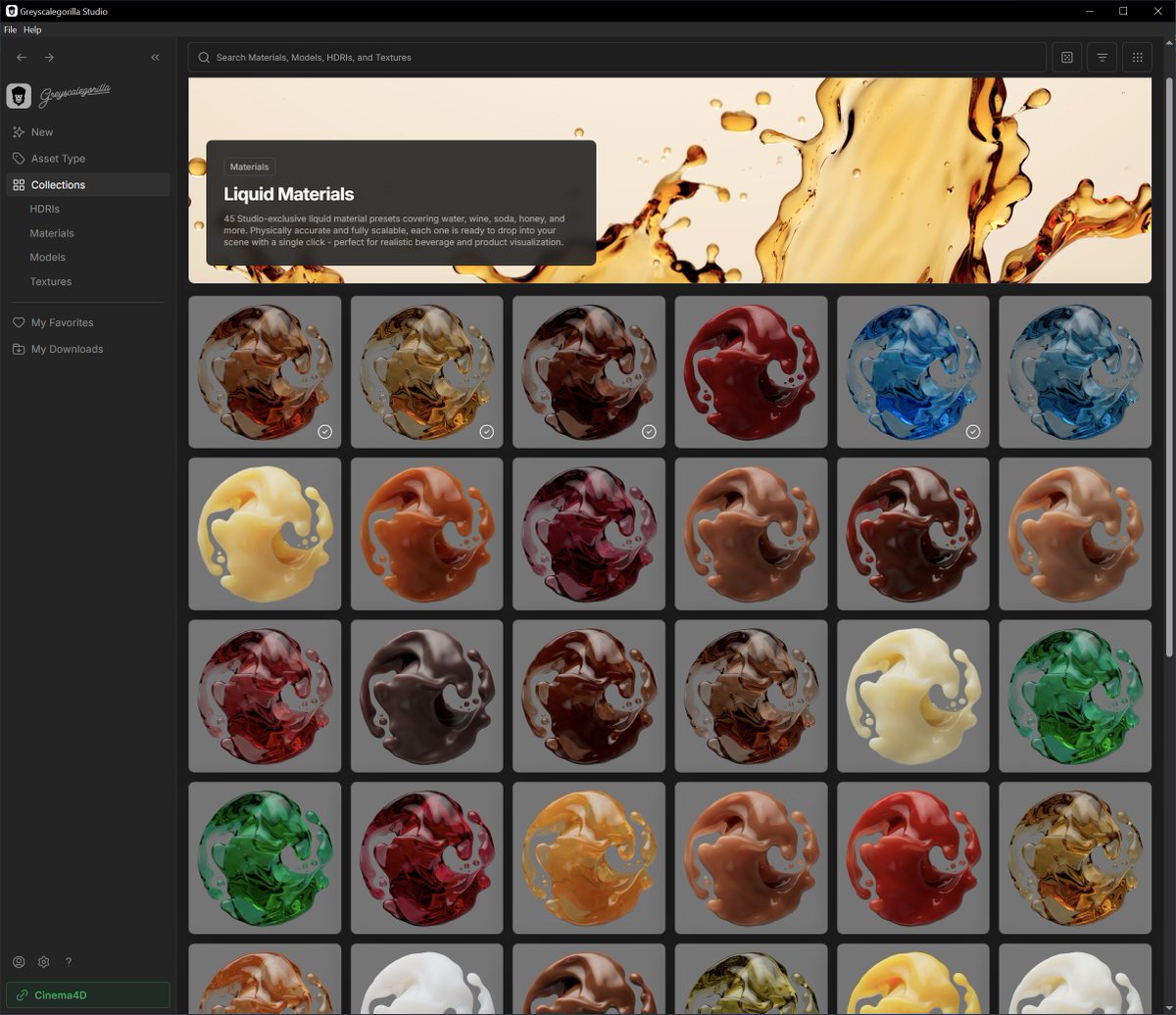This screenshot has height=1015, width=1176.
Task: Open My Favorites
Action: pos(62,322)
